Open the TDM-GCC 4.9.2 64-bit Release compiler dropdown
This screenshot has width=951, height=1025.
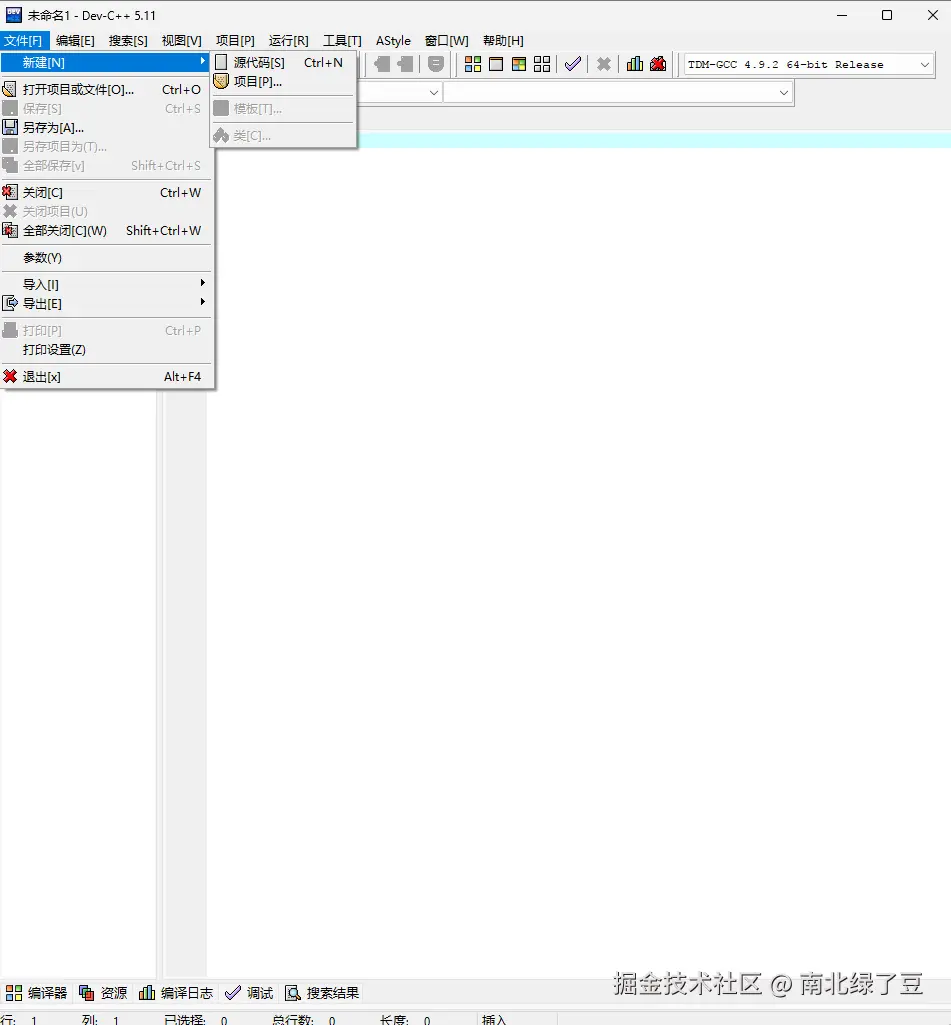tap(809, 64)
